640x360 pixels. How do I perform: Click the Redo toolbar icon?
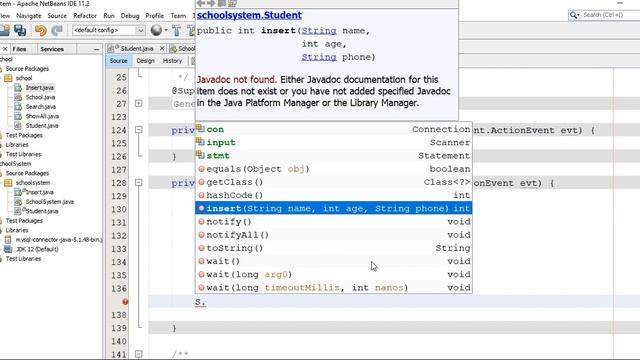click(x=57, y=30)
